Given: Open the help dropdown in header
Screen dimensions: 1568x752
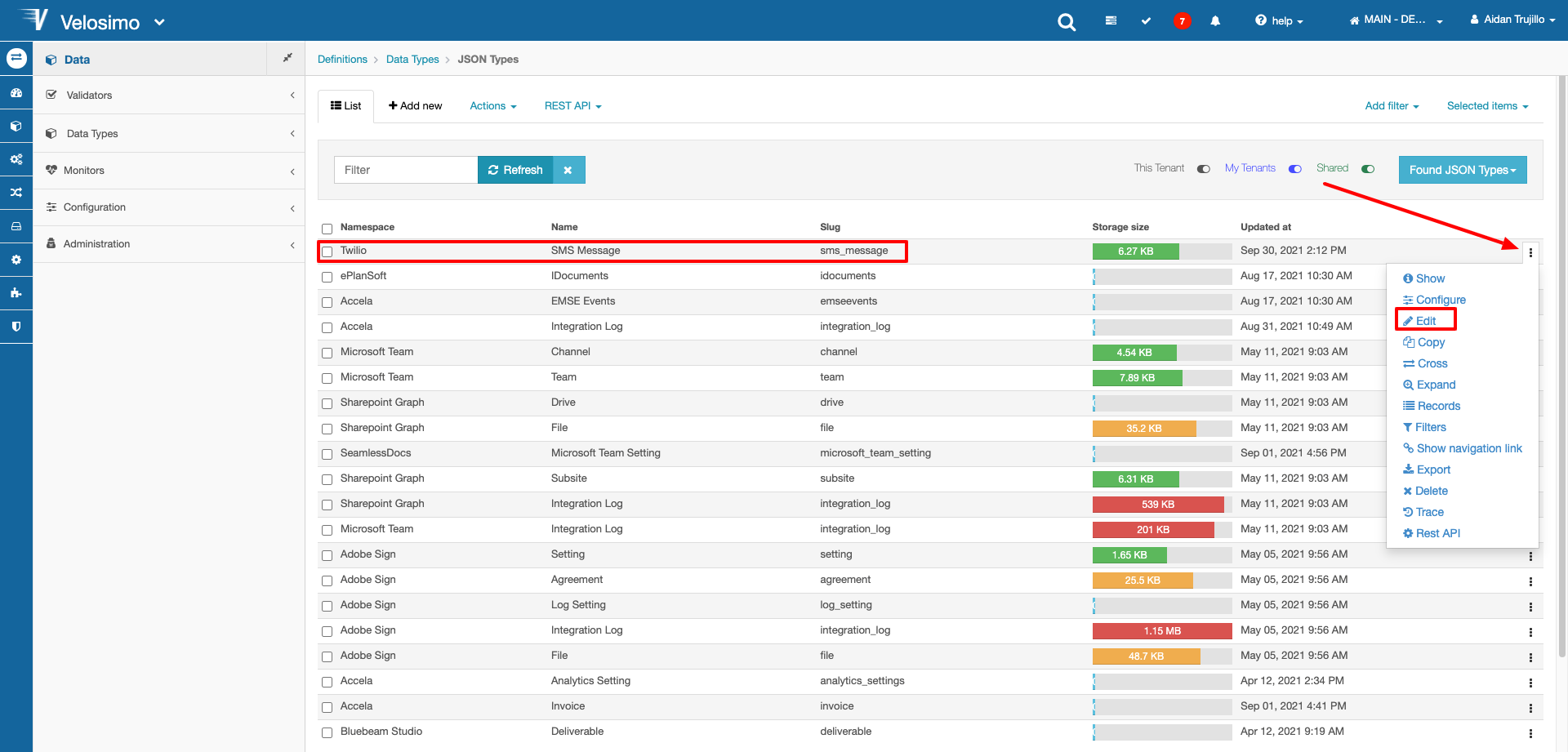Looking at the screenshot, I should (x=1280, y=20).
